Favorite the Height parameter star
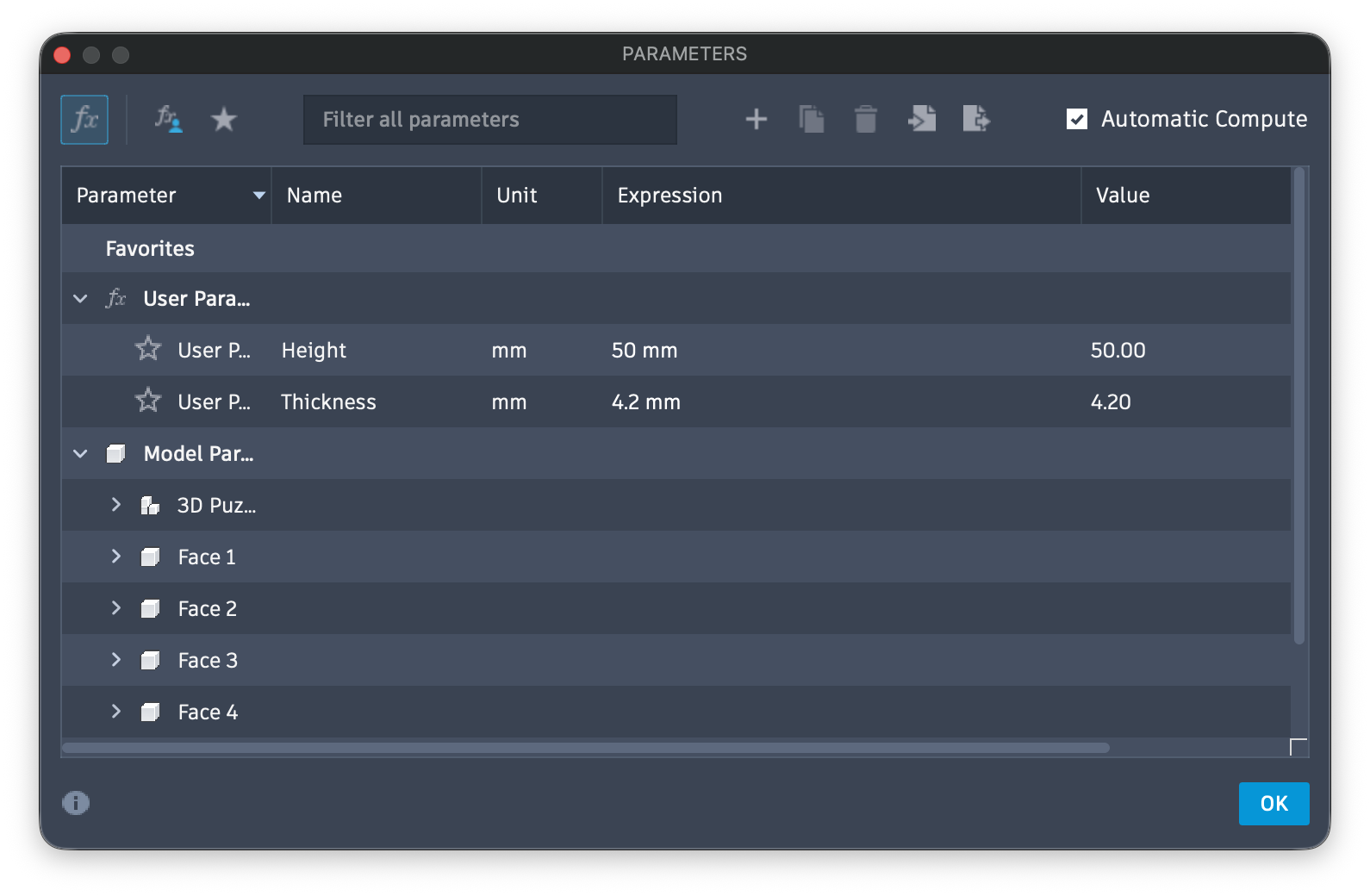 tap(148, 349)
